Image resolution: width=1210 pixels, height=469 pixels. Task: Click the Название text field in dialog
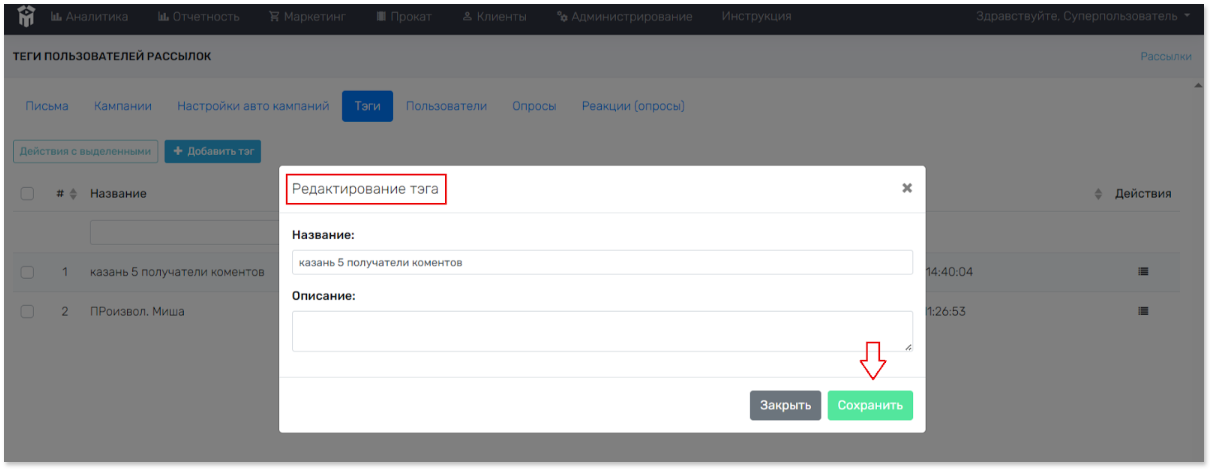602,262
